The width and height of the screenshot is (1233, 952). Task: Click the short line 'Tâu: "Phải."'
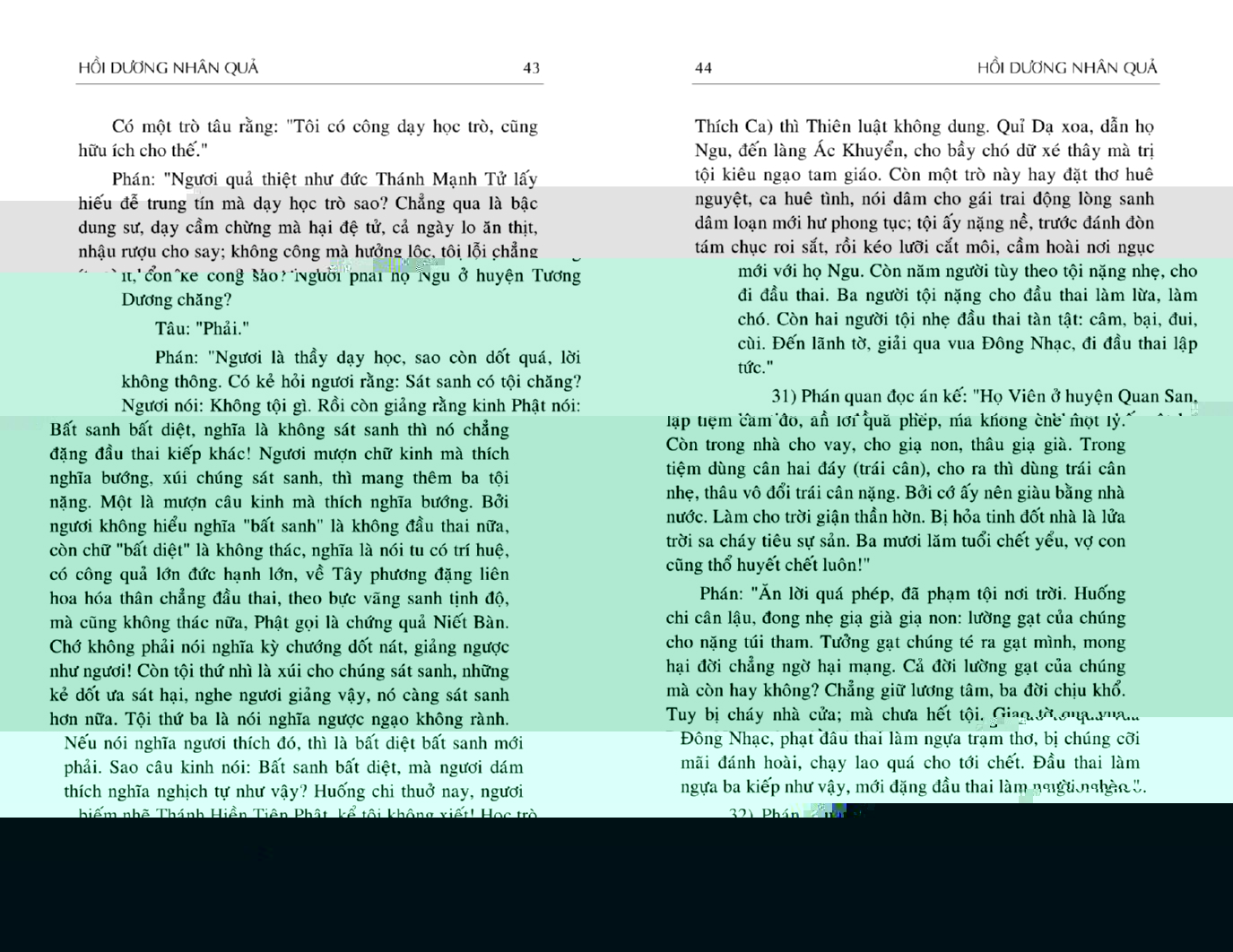coord(202,329)
